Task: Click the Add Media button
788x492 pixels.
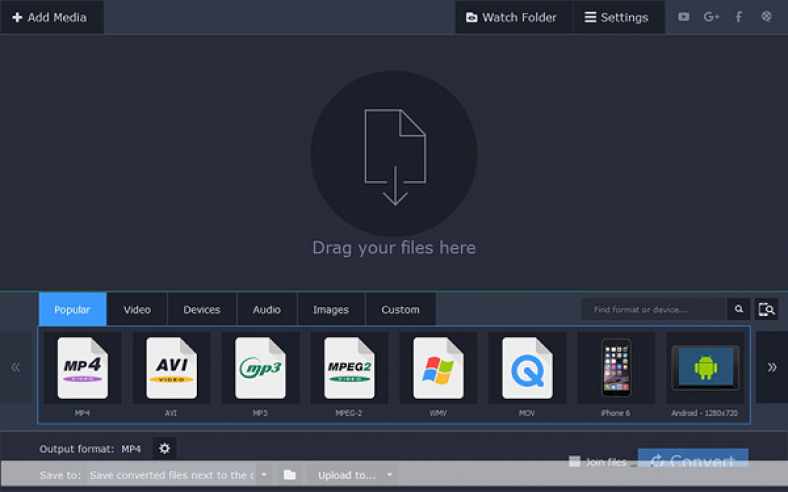Action: click(x=52, y=17)
